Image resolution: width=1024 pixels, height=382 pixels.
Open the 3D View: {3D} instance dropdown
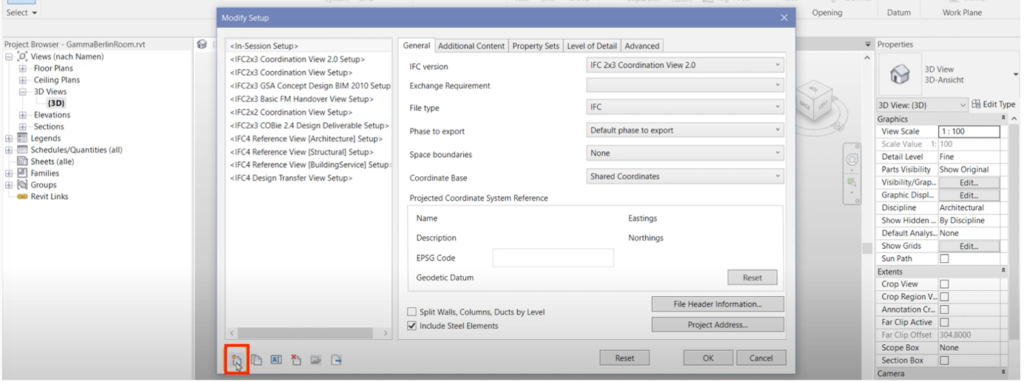(x=922, y=104)
